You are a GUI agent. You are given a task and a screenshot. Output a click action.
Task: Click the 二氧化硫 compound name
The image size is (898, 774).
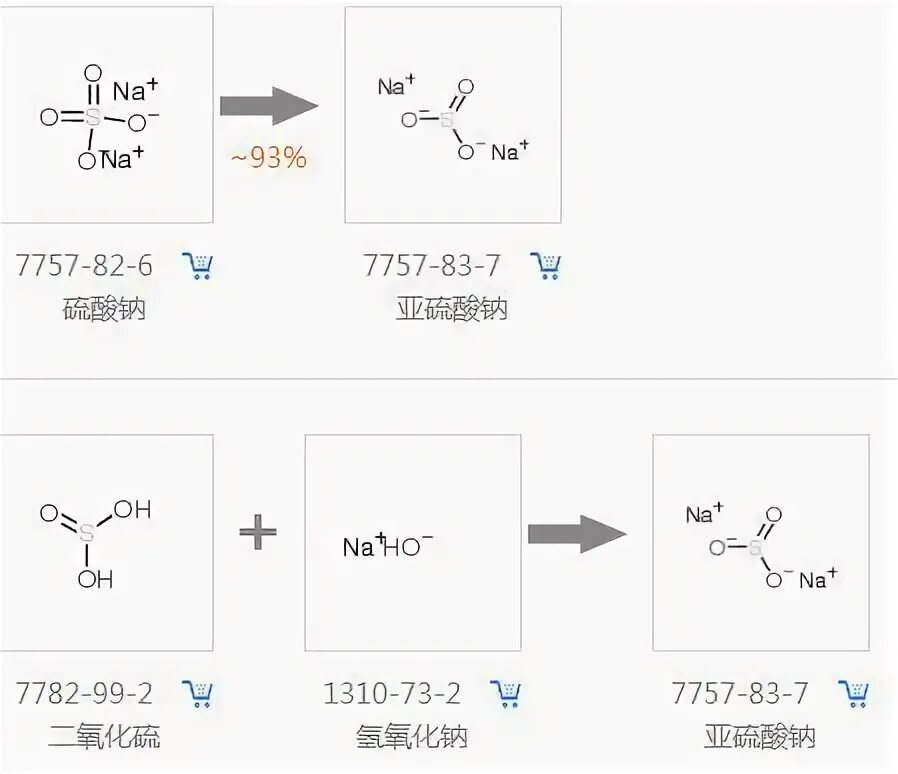(104, 737)
